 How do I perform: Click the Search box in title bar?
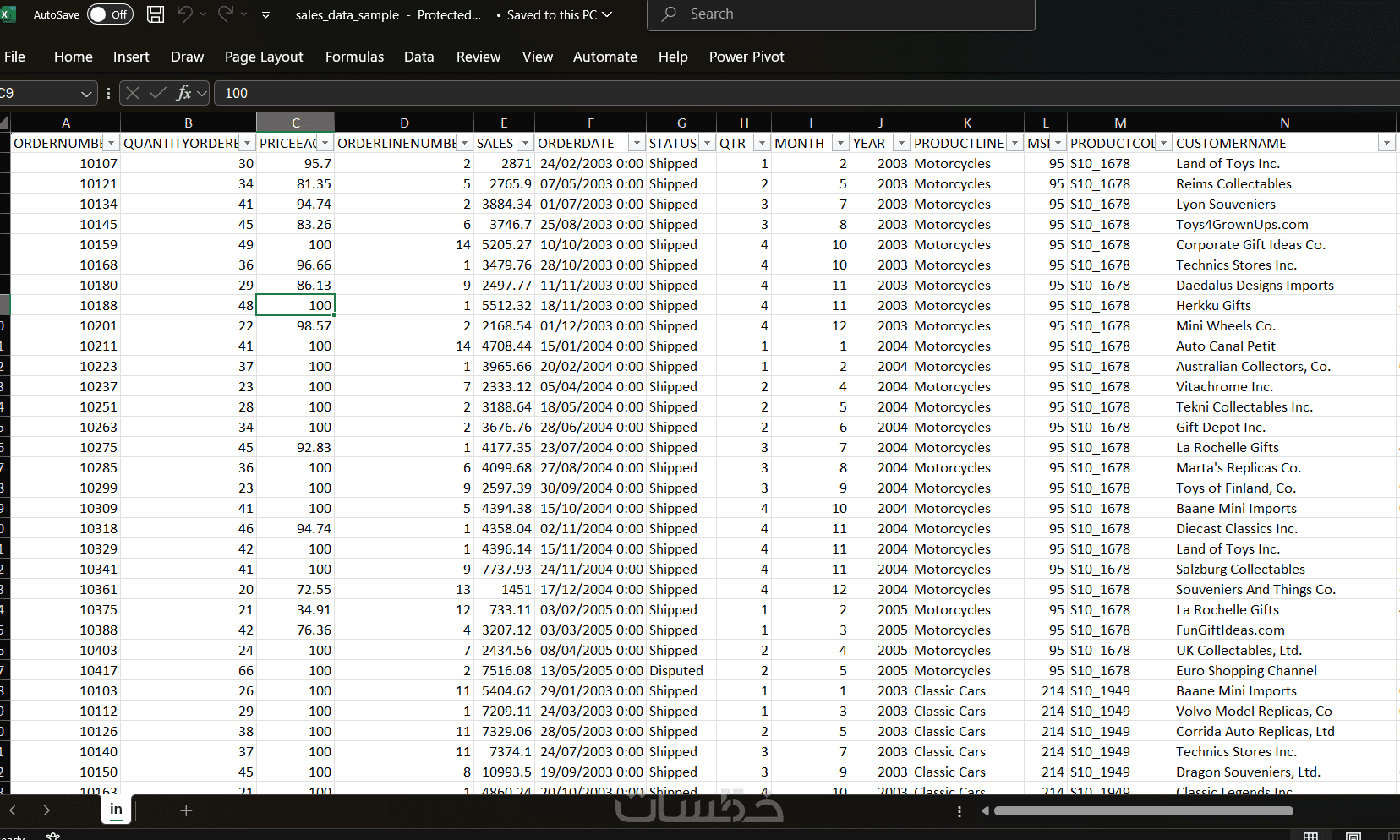840,14
